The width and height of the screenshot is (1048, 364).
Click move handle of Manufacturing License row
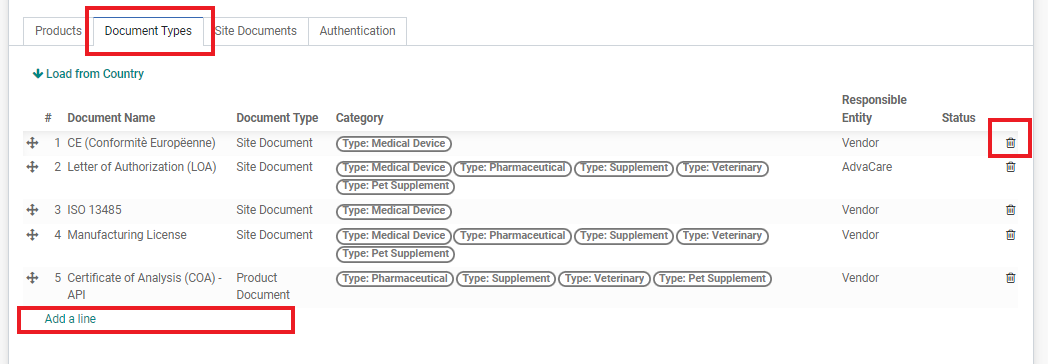point(31,234)
